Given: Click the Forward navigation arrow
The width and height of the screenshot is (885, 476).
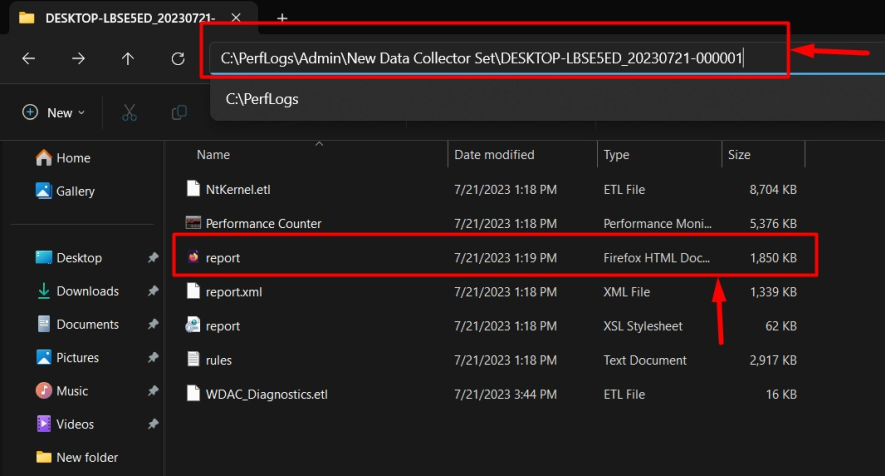Looking at the screenshot, I should tap(78, 59).
